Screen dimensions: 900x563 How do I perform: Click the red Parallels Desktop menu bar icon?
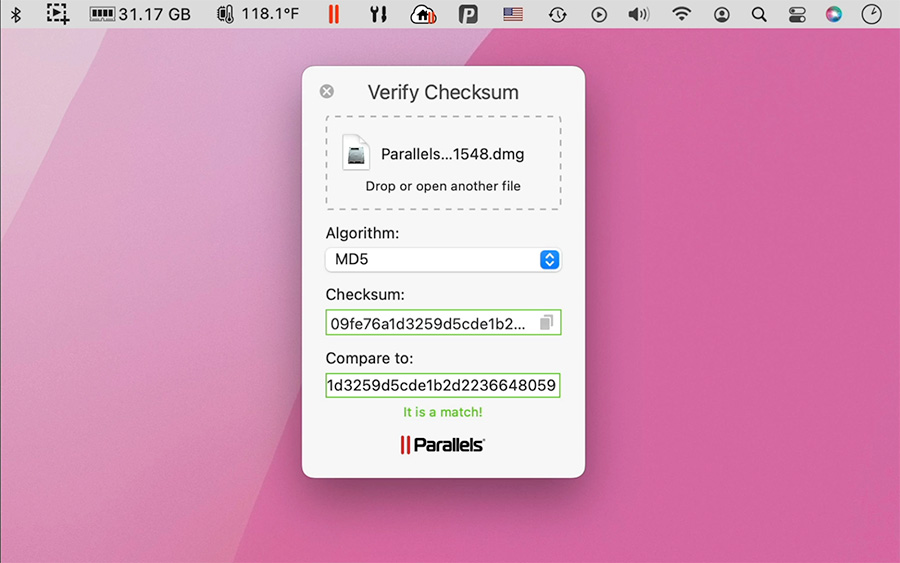pyautogui.click(x=333, y=14)
